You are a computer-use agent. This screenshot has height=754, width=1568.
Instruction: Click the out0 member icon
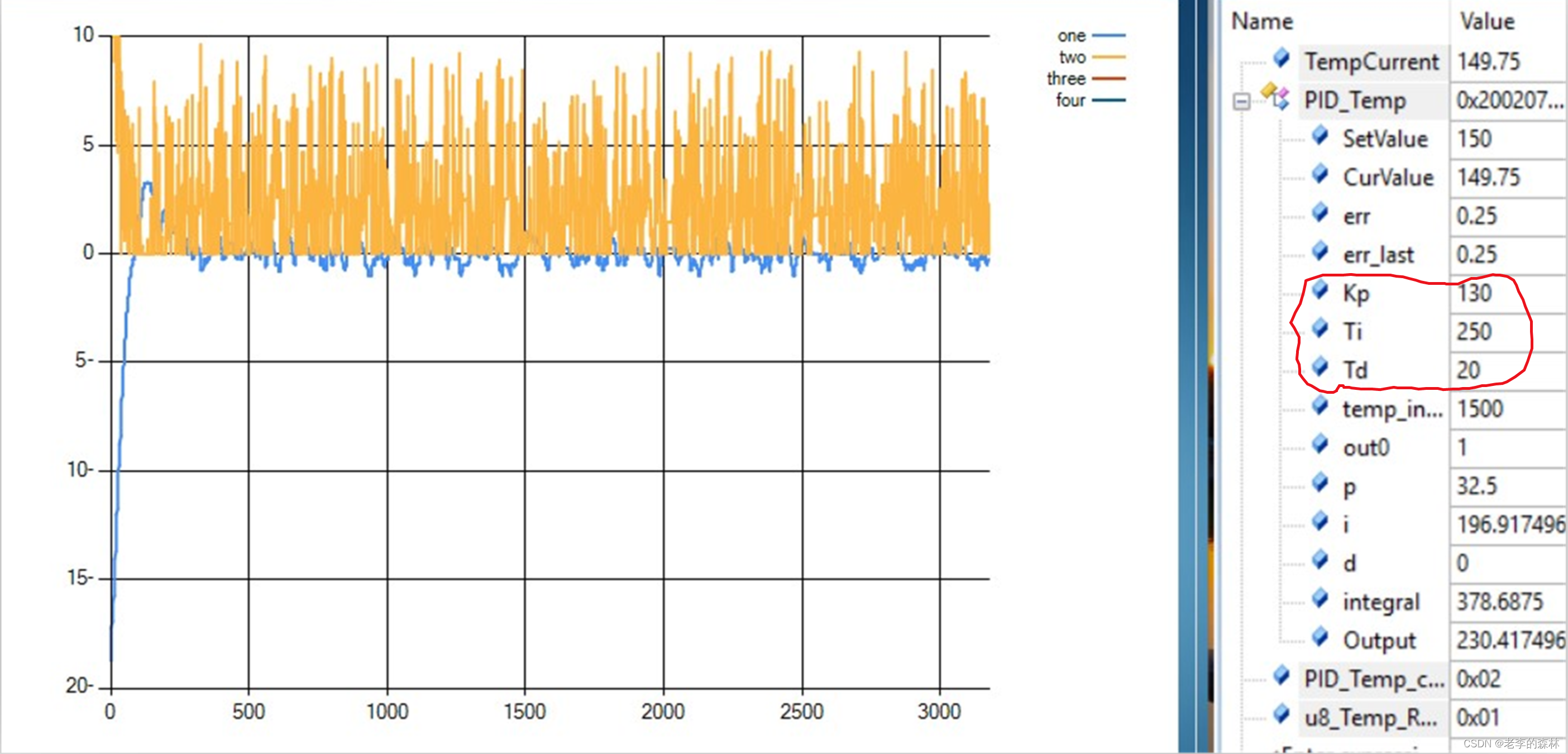[1320, 444]
